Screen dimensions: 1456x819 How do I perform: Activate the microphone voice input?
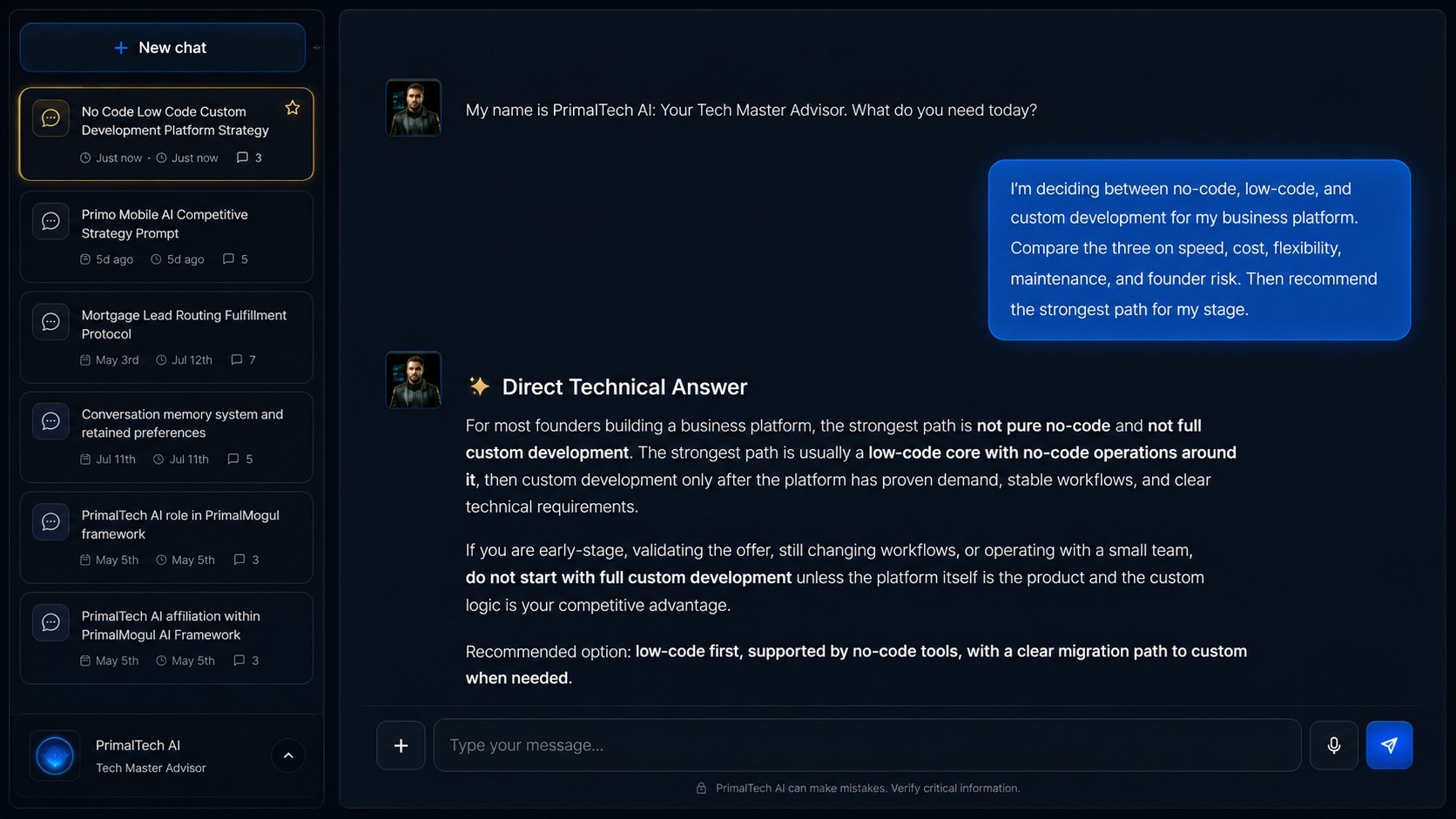pyautogui.click(x=1334, y=745)
